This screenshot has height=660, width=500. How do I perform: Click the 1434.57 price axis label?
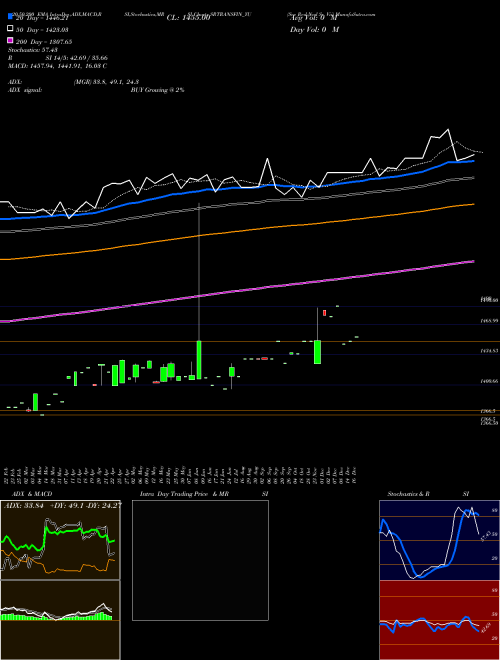point(489,351)
